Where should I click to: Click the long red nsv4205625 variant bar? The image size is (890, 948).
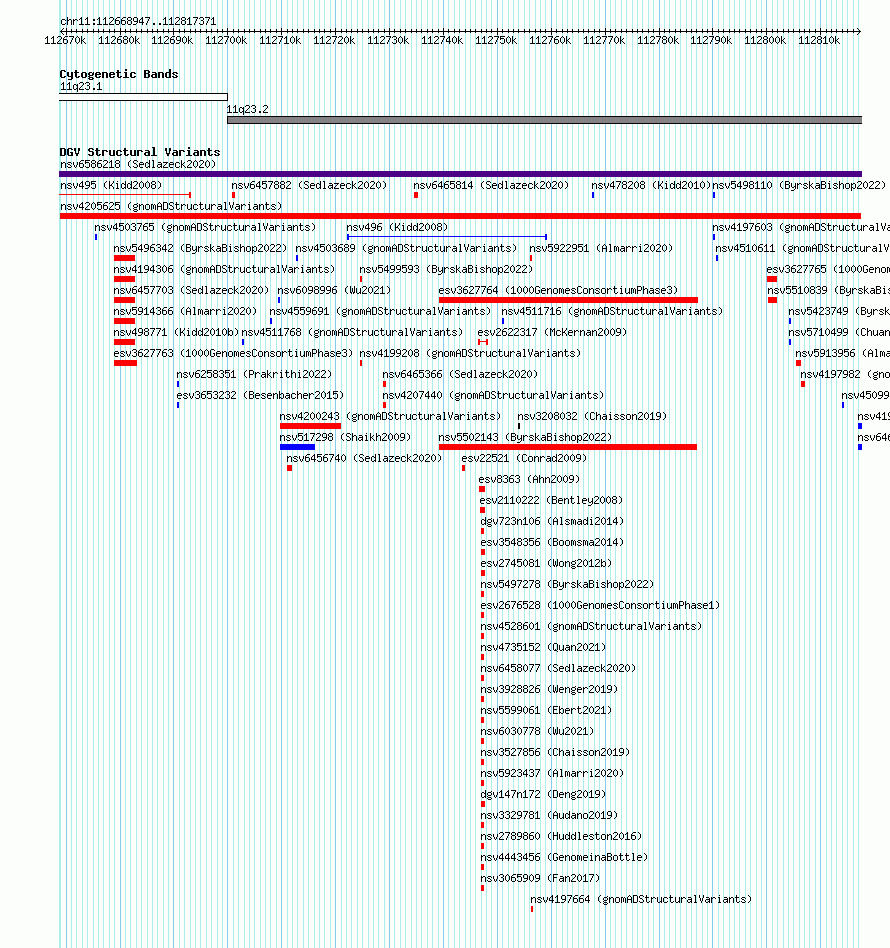(460, 216)
